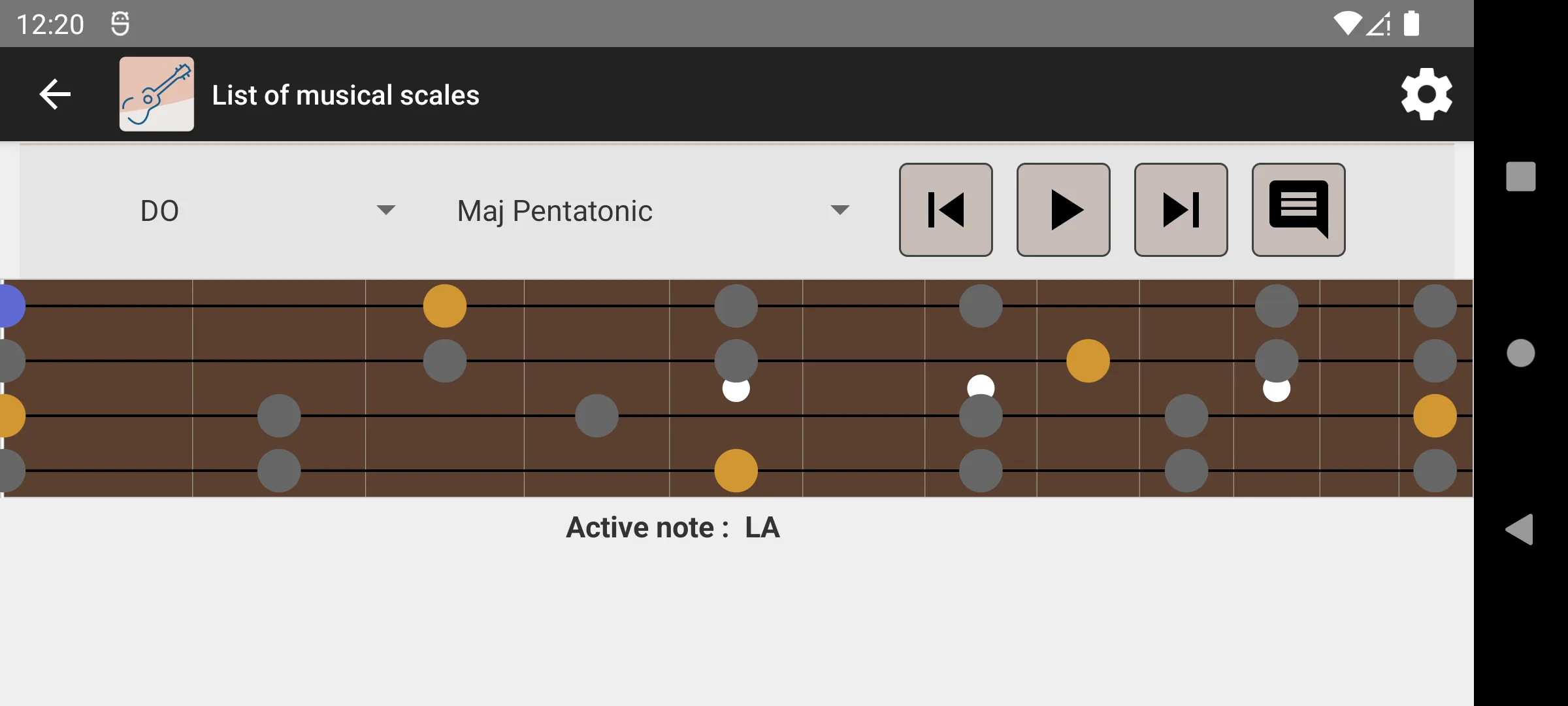
Task: Open settings gear icon
Action: pos(1425,94)
